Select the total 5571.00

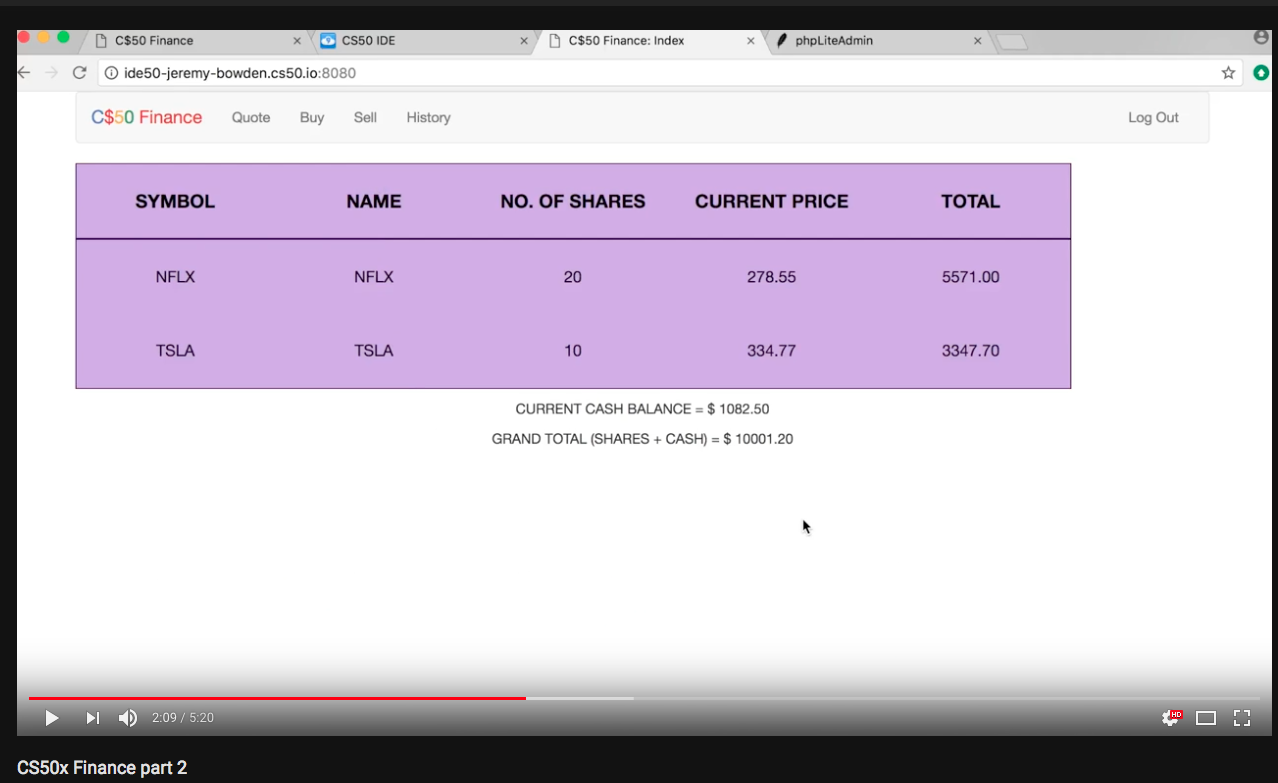(x=971, y=277)
